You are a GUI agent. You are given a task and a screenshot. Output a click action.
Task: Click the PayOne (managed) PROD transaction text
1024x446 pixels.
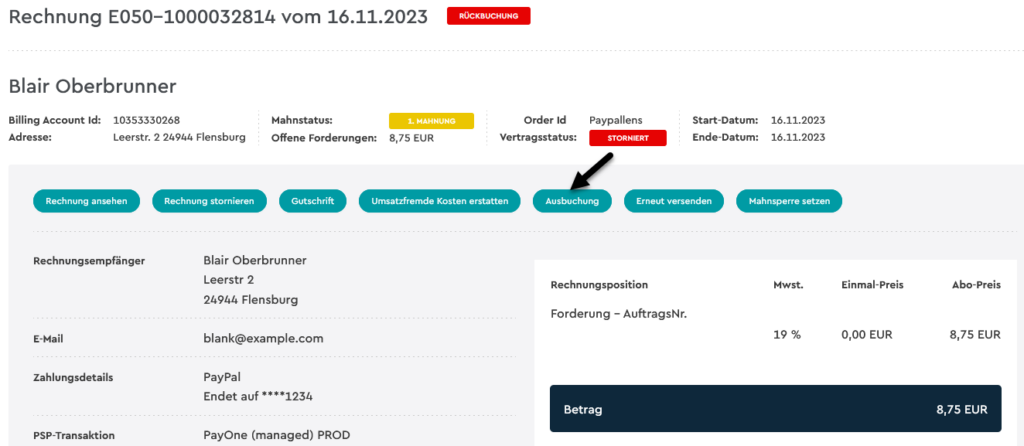tap(277, 434)
